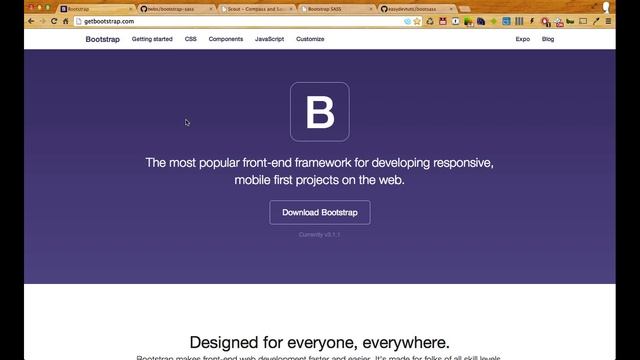Screen dimensions: 640x360
Task: Click the empty rectangle extension icon
Action: pos(583,21)
